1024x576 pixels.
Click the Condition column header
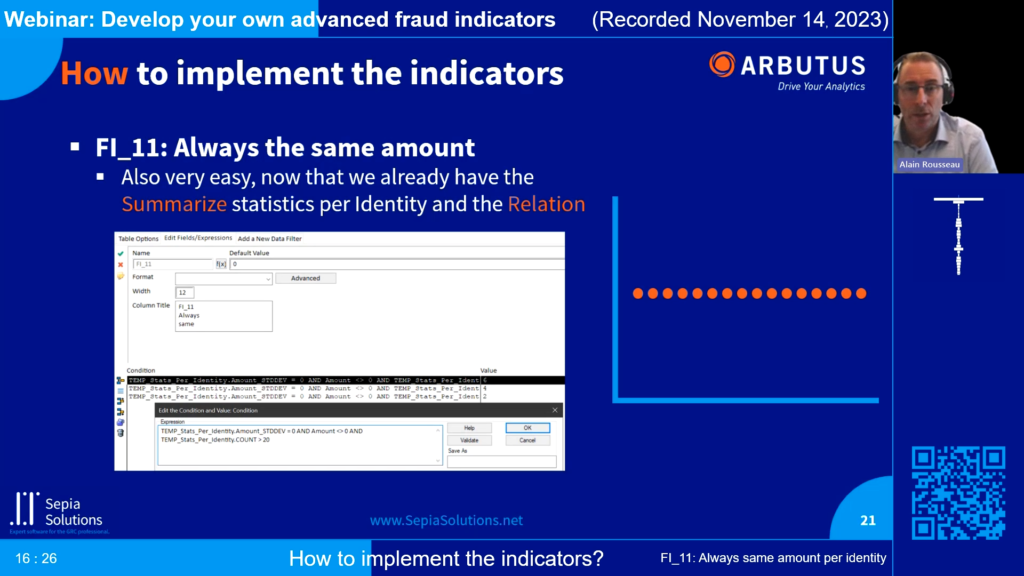141,370
